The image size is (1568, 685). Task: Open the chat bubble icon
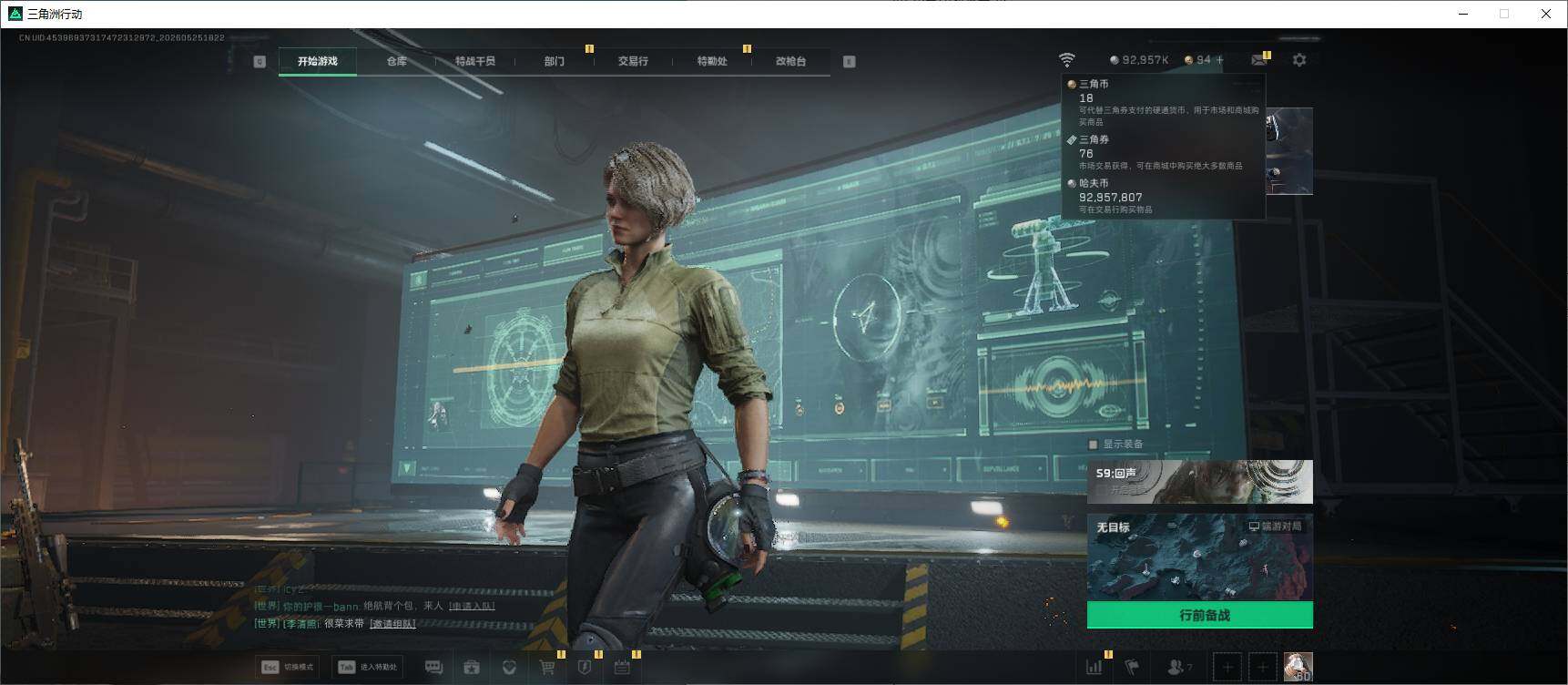[x=433, y=668]
